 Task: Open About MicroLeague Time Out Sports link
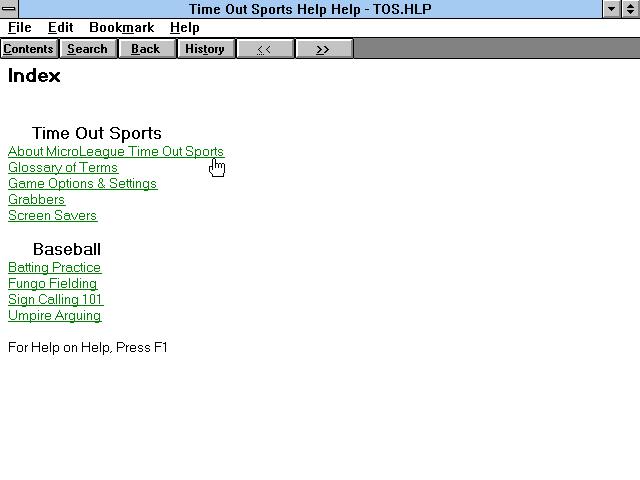click(116, 151)
